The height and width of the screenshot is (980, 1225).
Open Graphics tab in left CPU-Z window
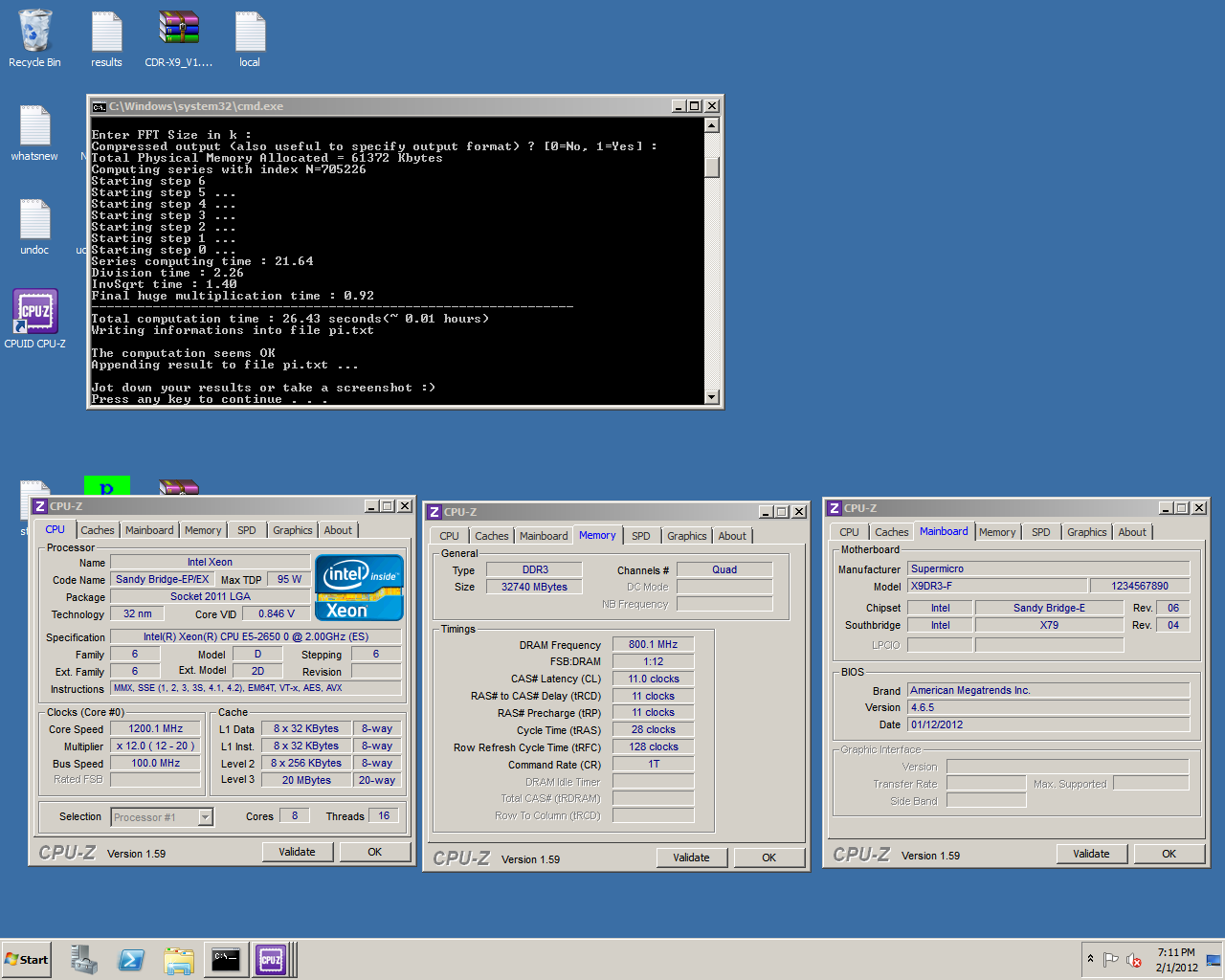click(x=293, y=530)
